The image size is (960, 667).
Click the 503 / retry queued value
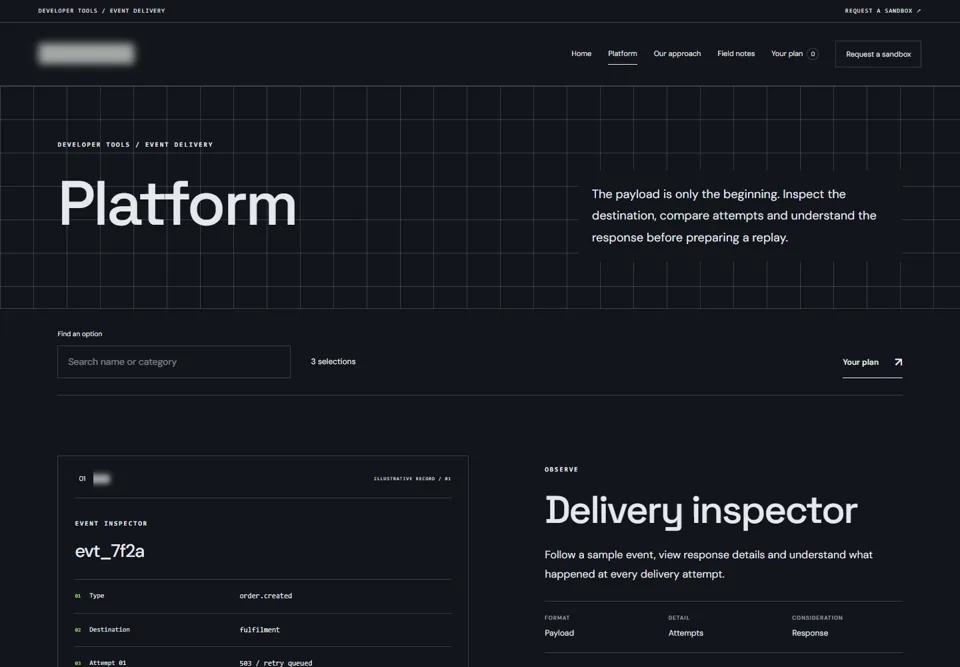(276, 663)
